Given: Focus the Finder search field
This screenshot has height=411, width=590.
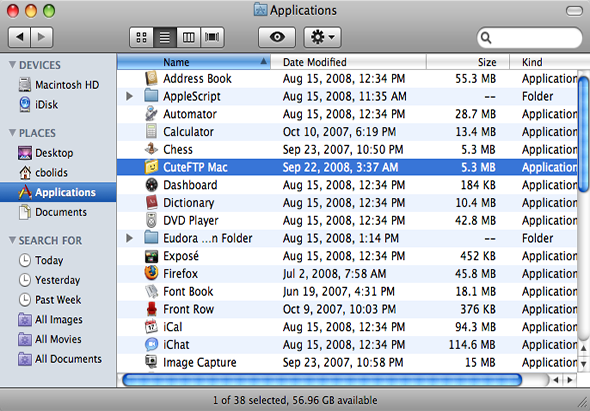Looking at the screenshot, I should click(x=529, y=38).
